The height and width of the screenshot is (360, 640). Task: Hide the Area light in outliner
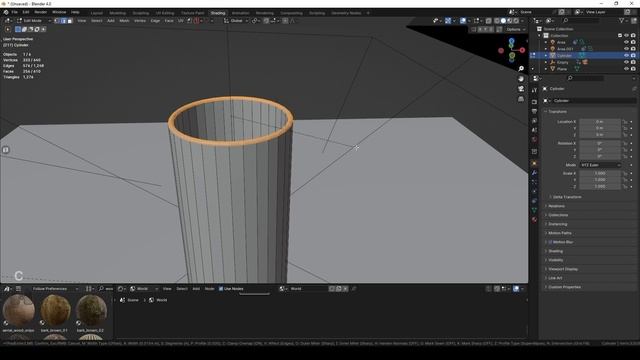click(626, 42)
